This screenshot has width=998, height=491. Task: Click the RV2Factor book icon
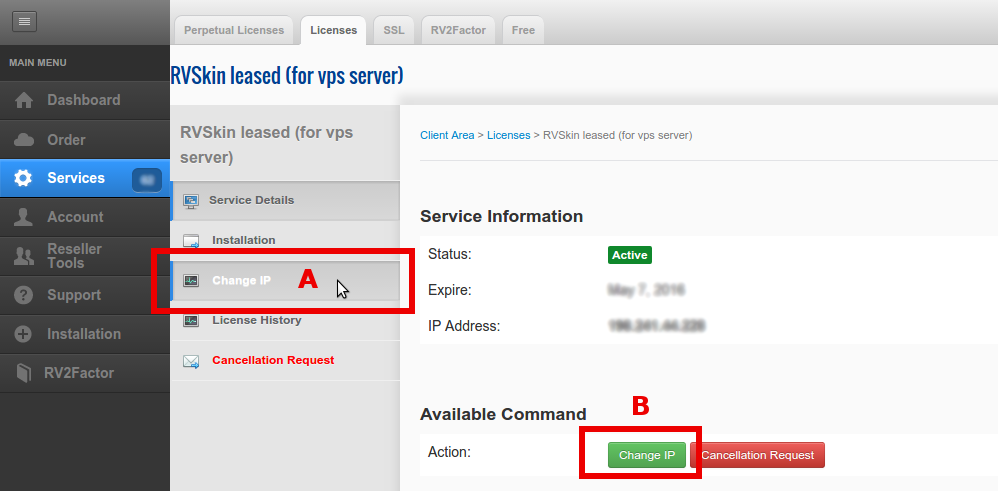(24, 373)
